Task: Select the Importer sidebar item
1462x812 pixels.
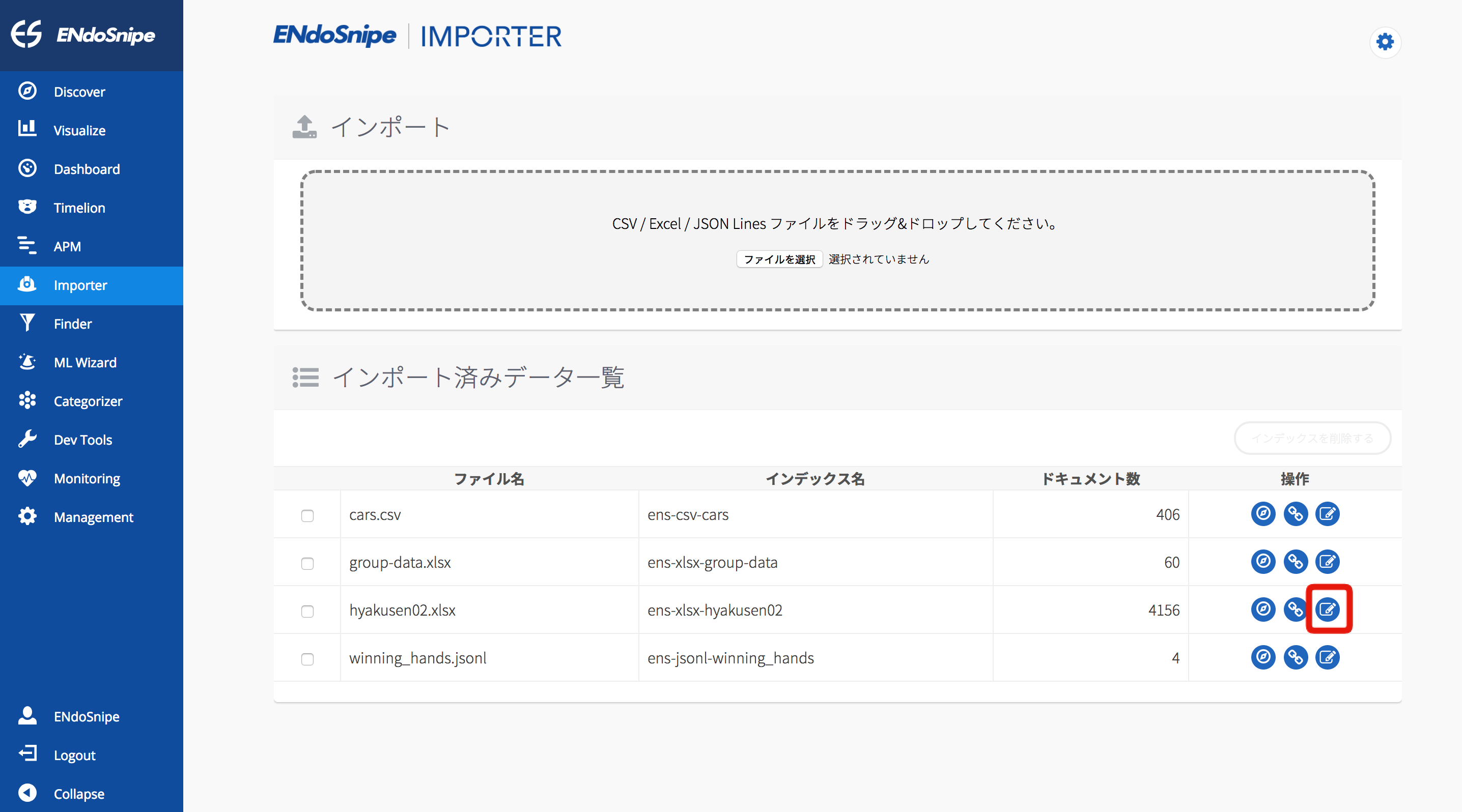Action: 92,285
